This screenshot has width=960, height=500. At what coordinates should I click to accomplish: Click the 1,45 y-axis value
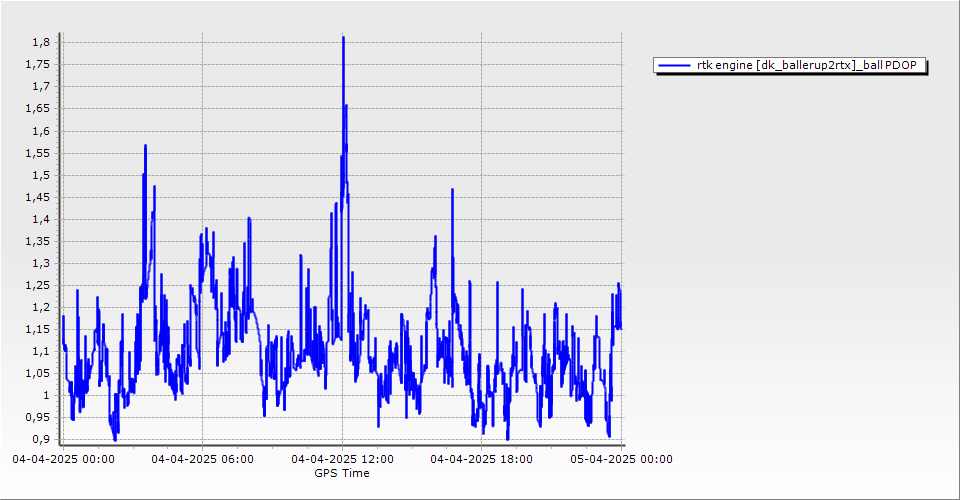(37, 197)
